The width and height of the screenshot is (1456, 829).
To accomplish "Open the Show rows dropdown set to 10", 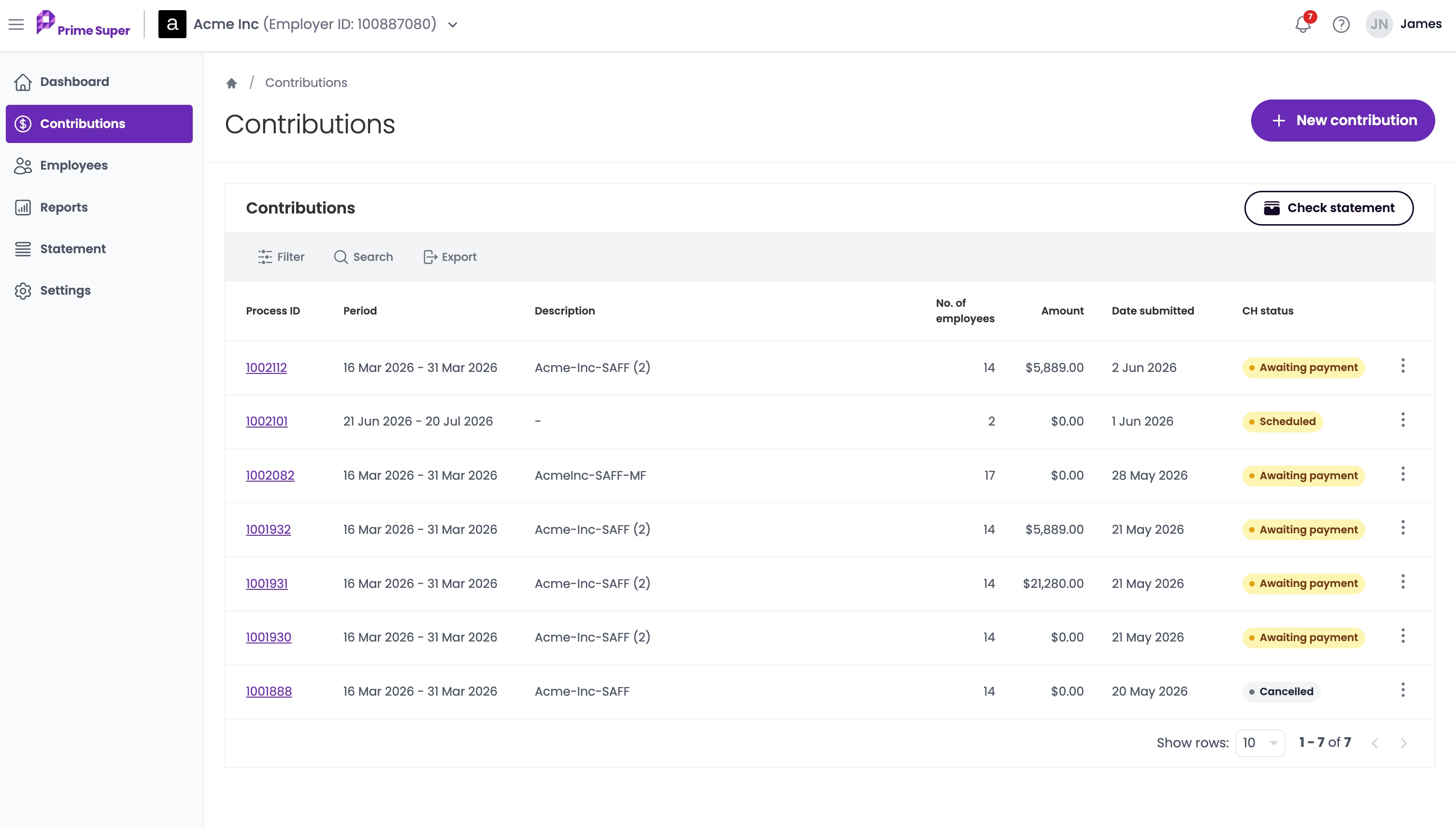I will tap(1260, 743).
